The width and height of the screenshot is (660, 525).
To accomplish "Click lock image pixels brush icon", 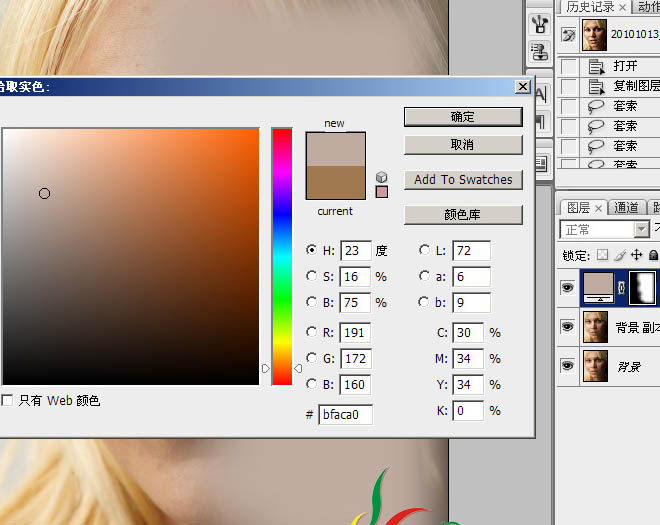I will click(619, 255).
